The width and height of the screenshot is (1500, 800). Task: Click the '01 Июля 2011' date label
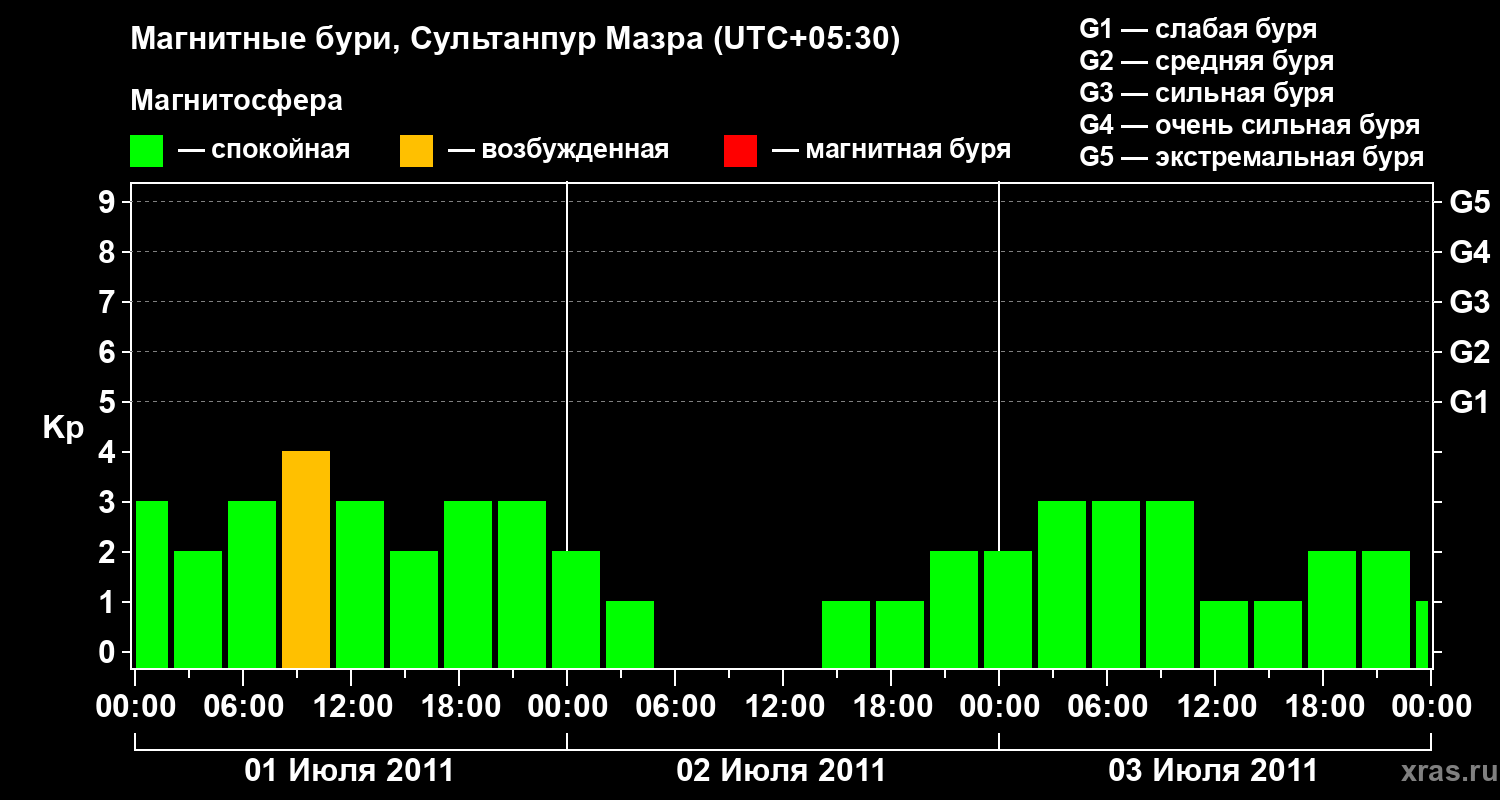pyautogui.click(x=350, y=771)
